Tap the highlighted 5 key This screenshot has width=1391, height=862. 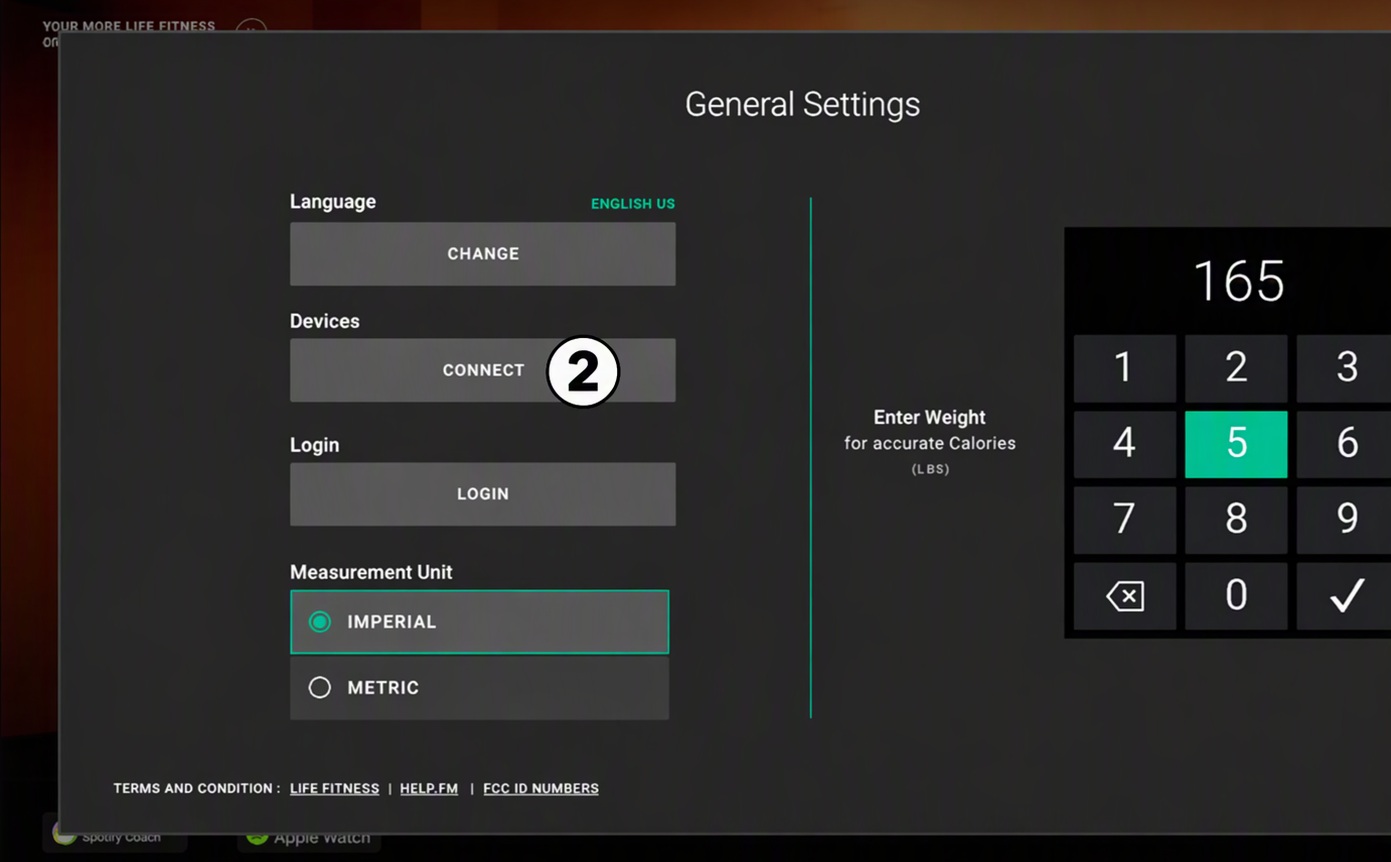point(1236,444)
